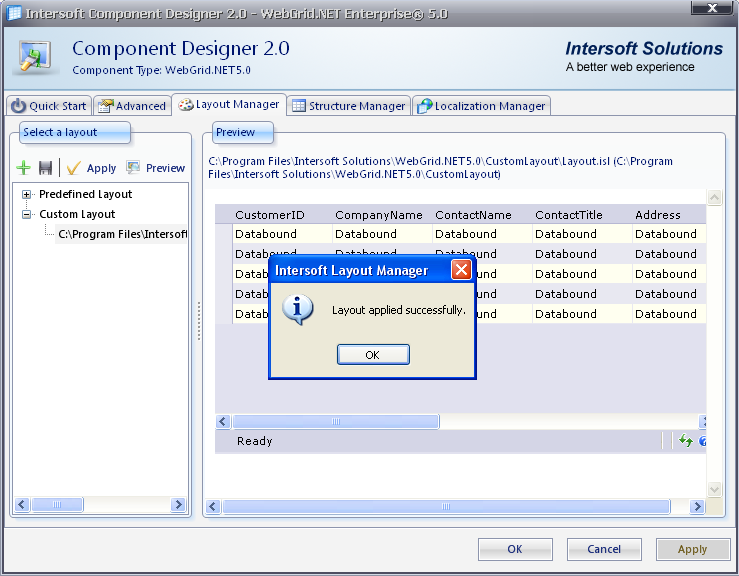Image resolution: width=739 pixels, height=576 pixels.
Task: Click the preview pane bottom scrollbar thumb
Action: (x=446, y=507)
